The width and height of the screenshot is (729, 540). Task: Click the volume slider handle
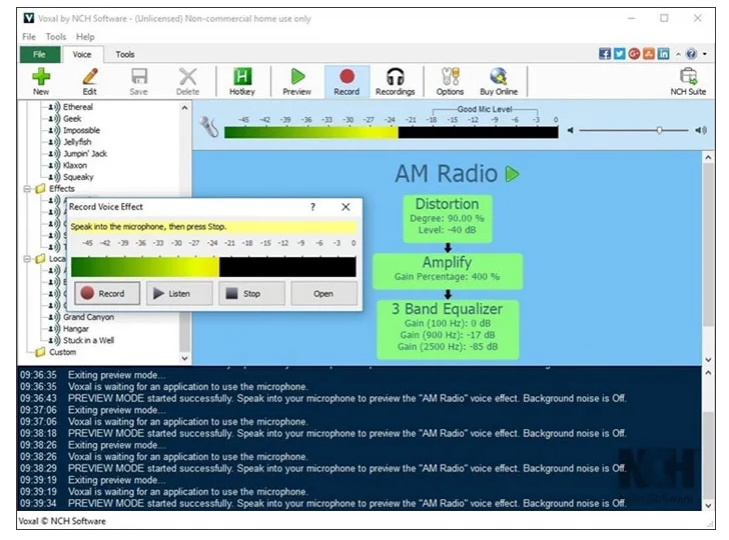pos(659,130)
